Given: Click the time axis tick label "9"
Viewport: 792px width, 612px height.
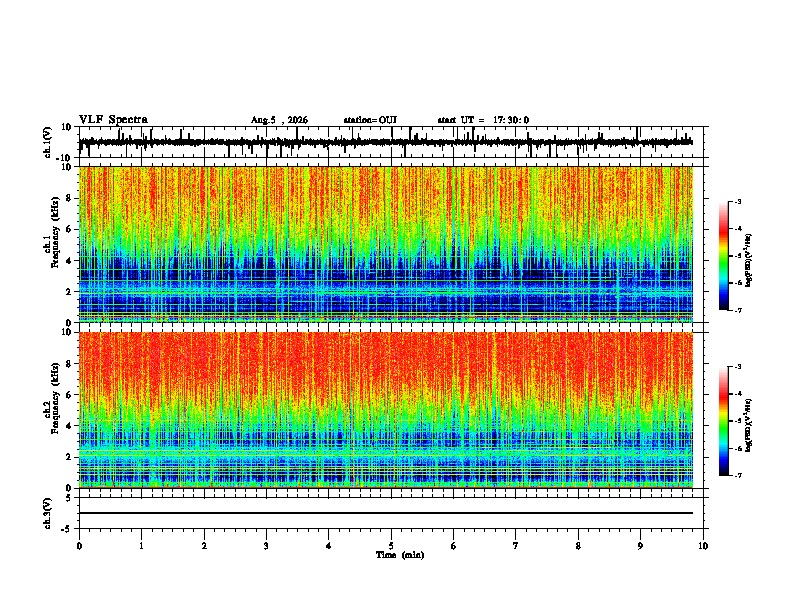Looking at the screenshot, I should pyautogui.click(x=640, y=546).
